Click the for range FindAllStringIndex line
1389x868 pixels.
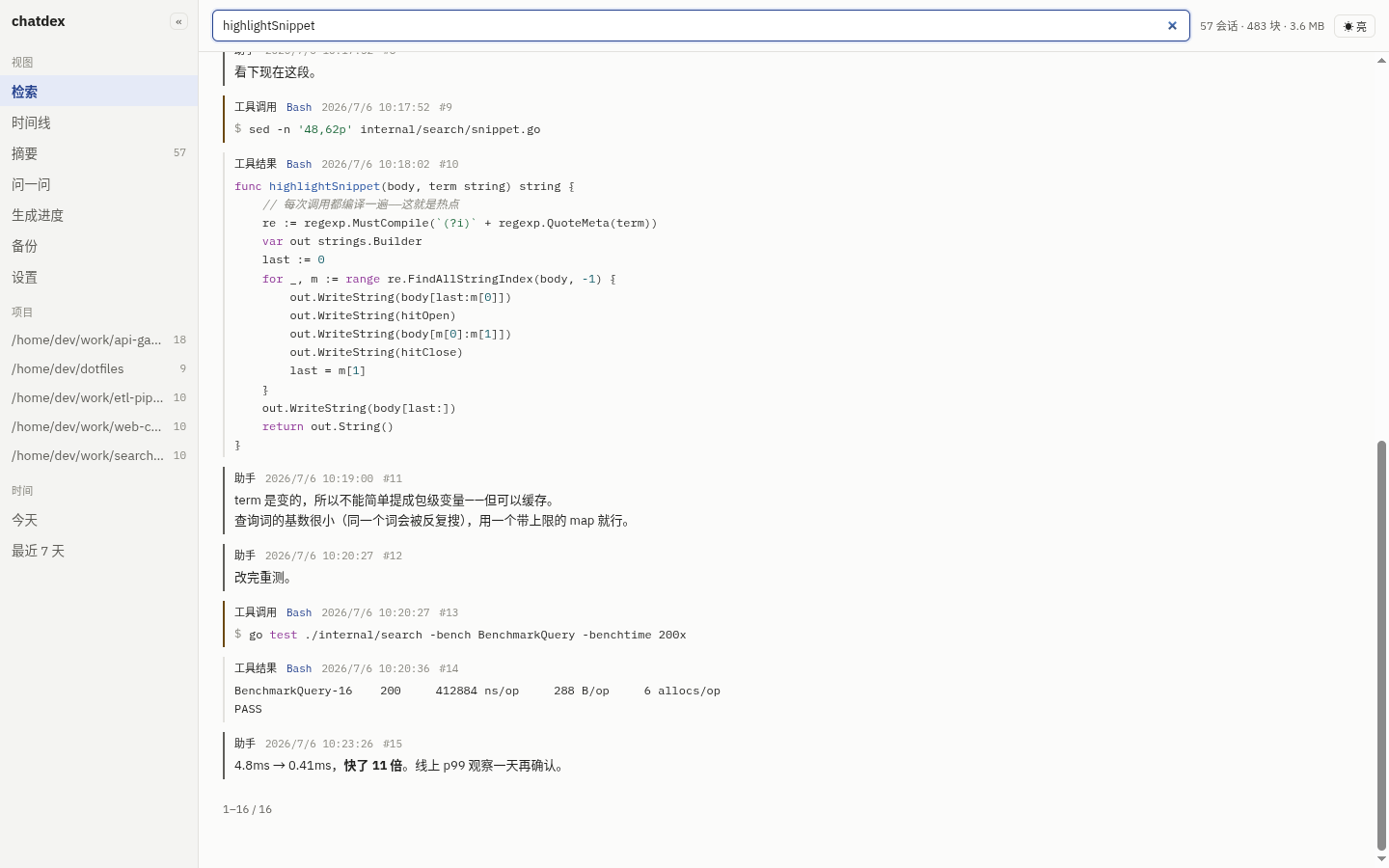439,279
